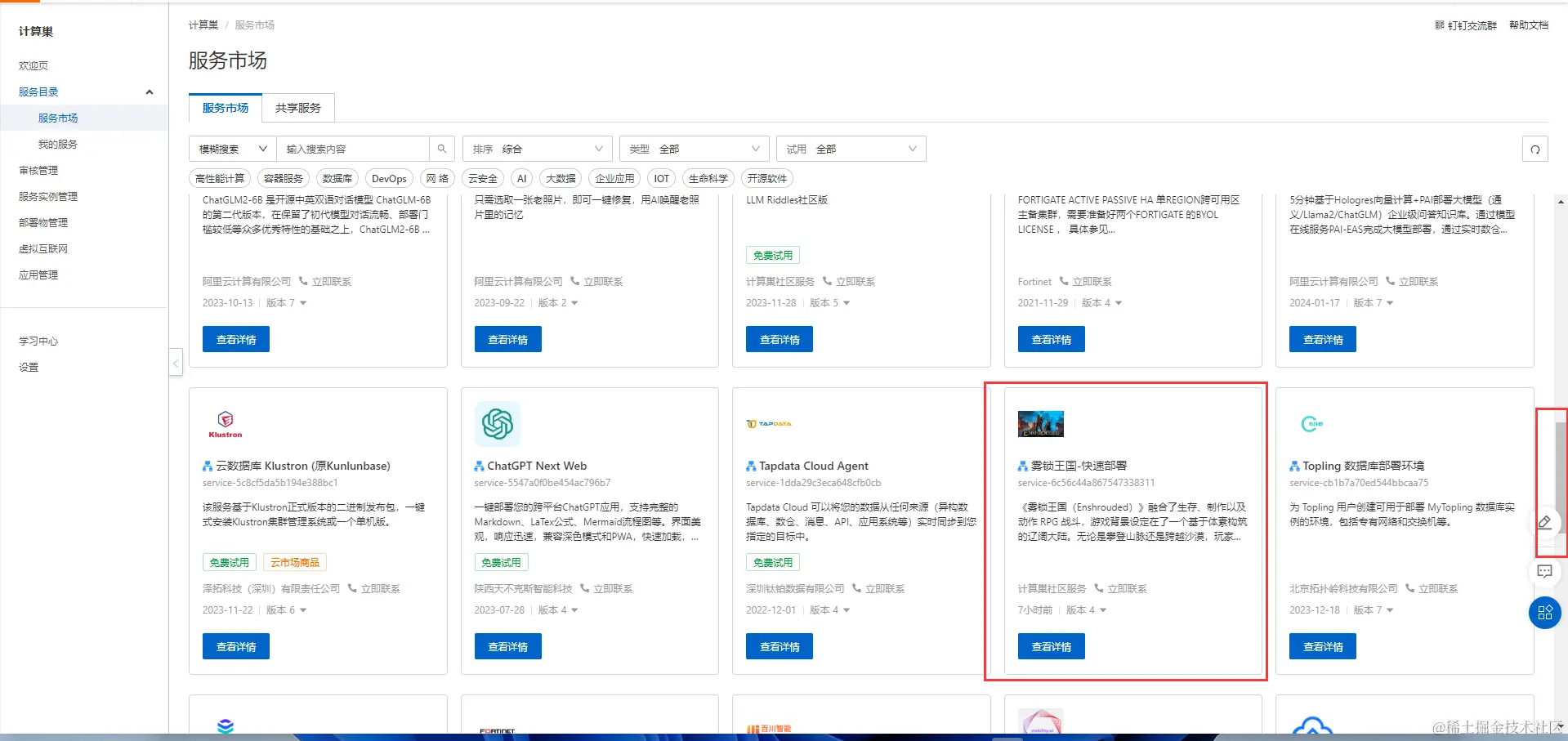Open the 帮助文档 link

pos(1529,25)
